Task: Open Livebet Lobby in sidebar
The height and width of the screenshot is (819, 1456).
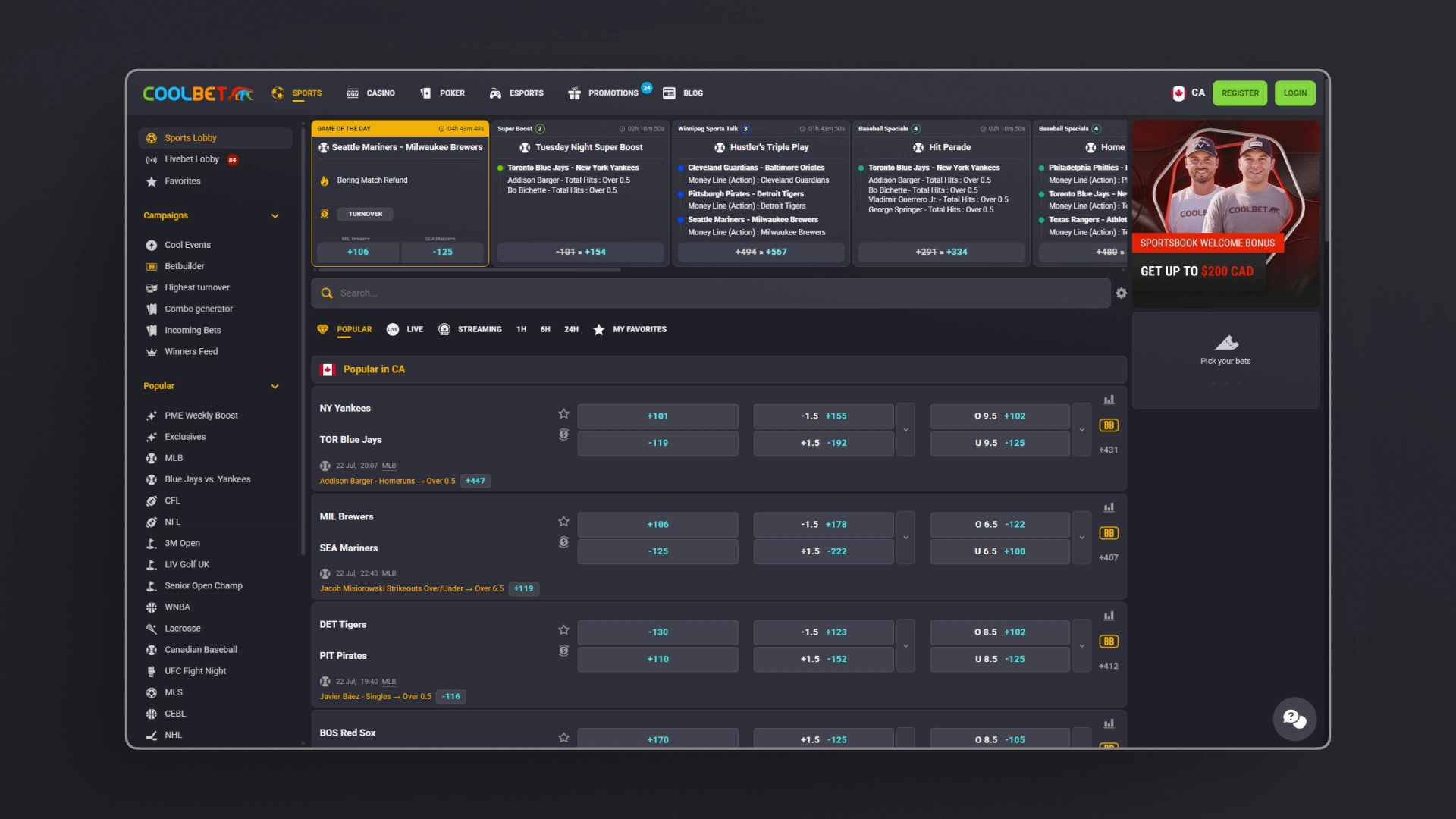Action: 192,159
